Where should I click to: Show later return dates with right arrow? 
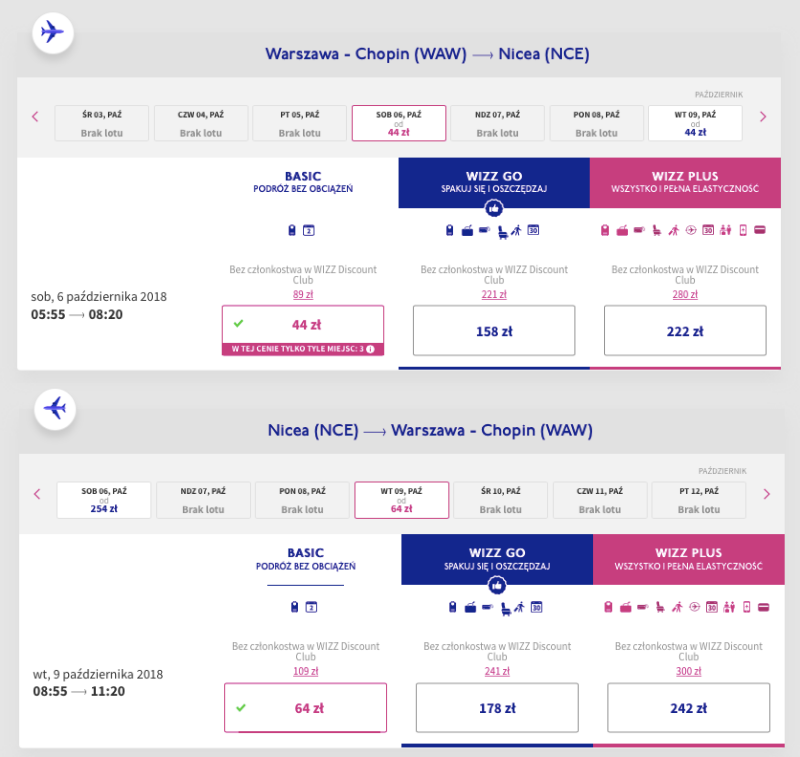pos(766,494)
